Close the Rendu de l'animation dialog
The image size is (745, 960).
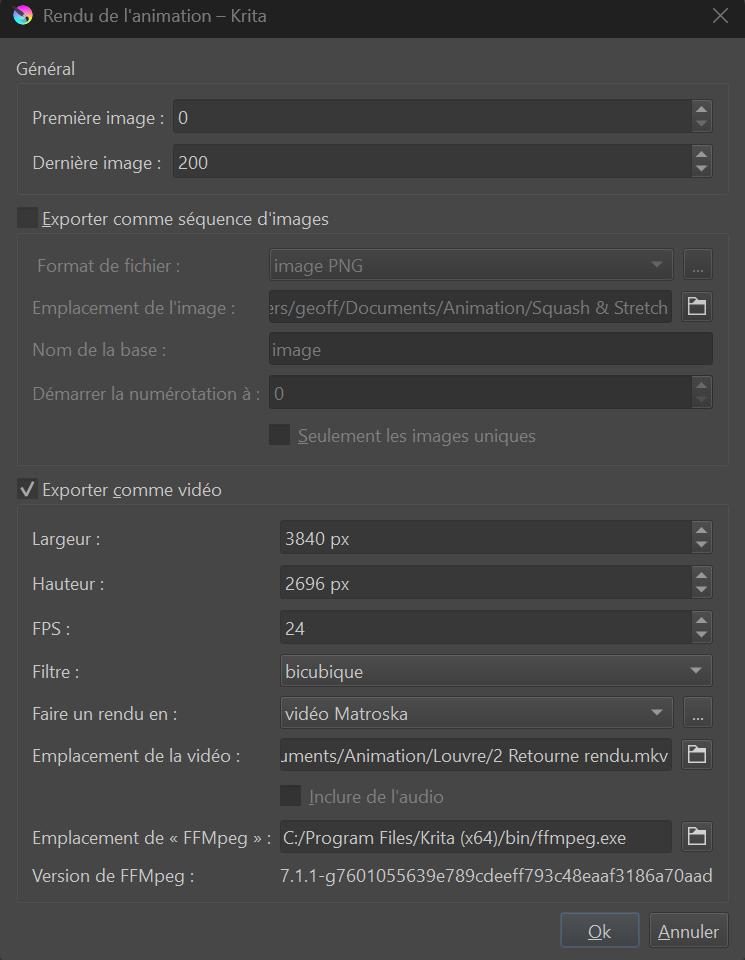[719, 17]
